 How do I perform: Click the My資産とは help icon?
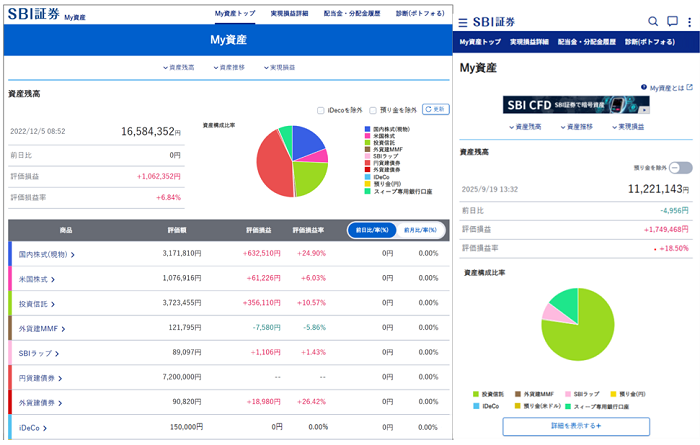644,88
